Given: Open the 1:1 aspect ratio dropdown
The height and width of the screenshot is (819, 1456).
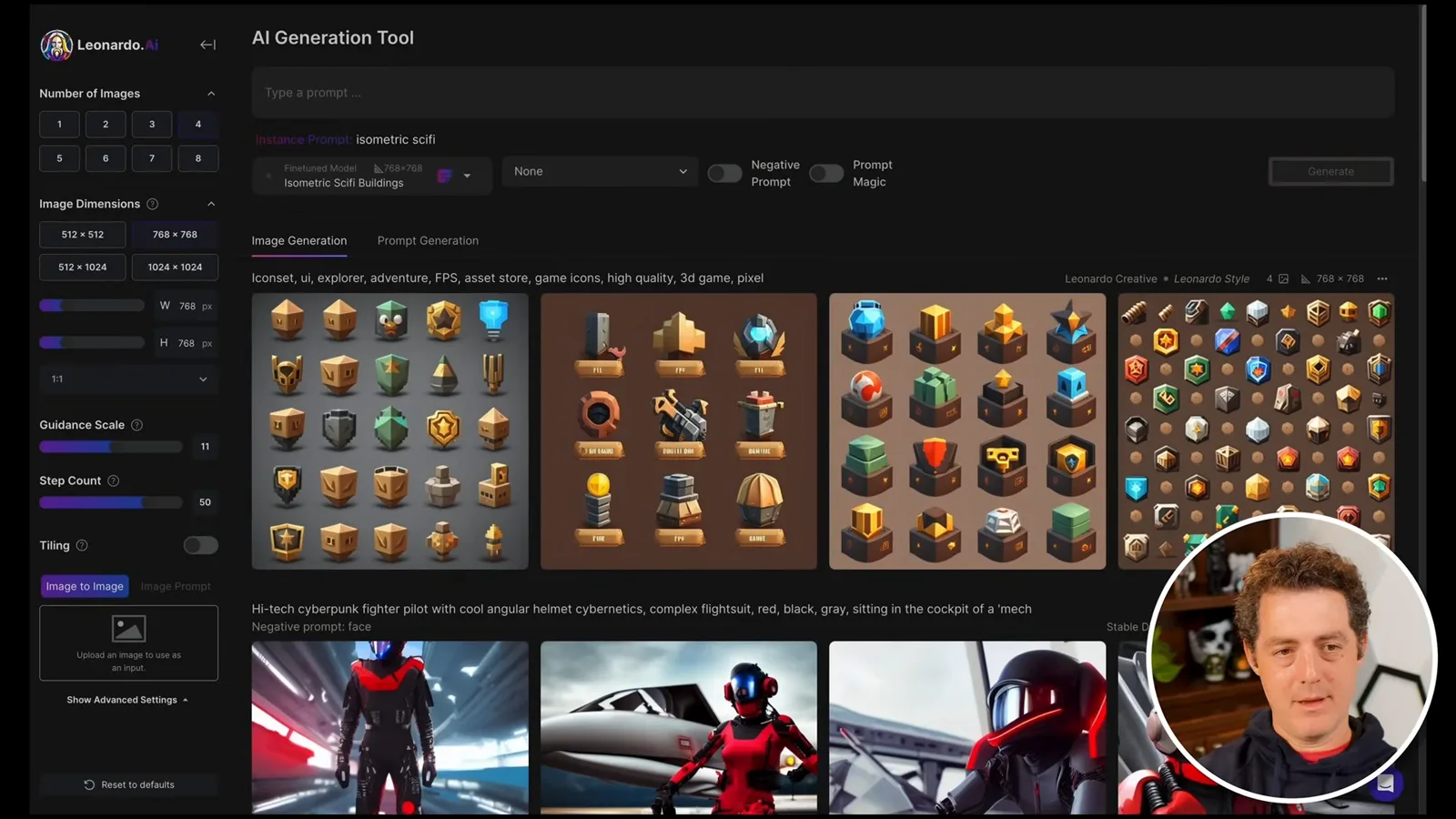Looking at the screenshot, I should click(128, 379).
